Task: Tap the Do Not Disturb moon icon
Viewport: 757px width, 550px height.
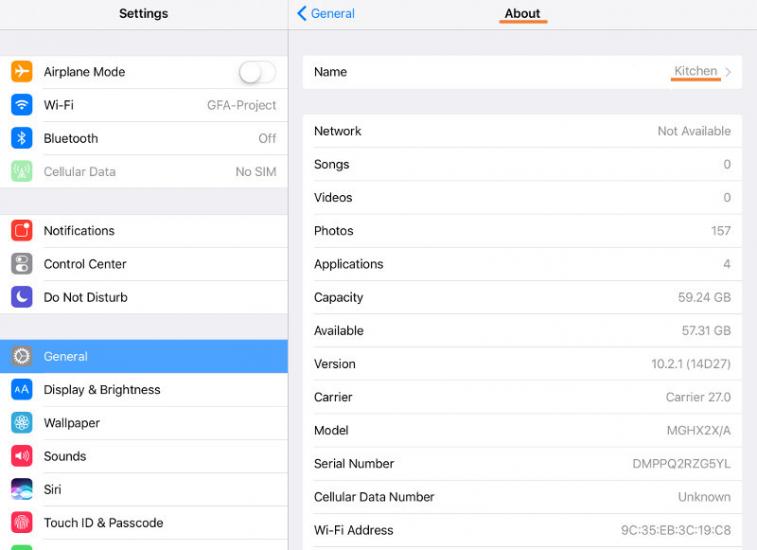Action: coord(22,297)
